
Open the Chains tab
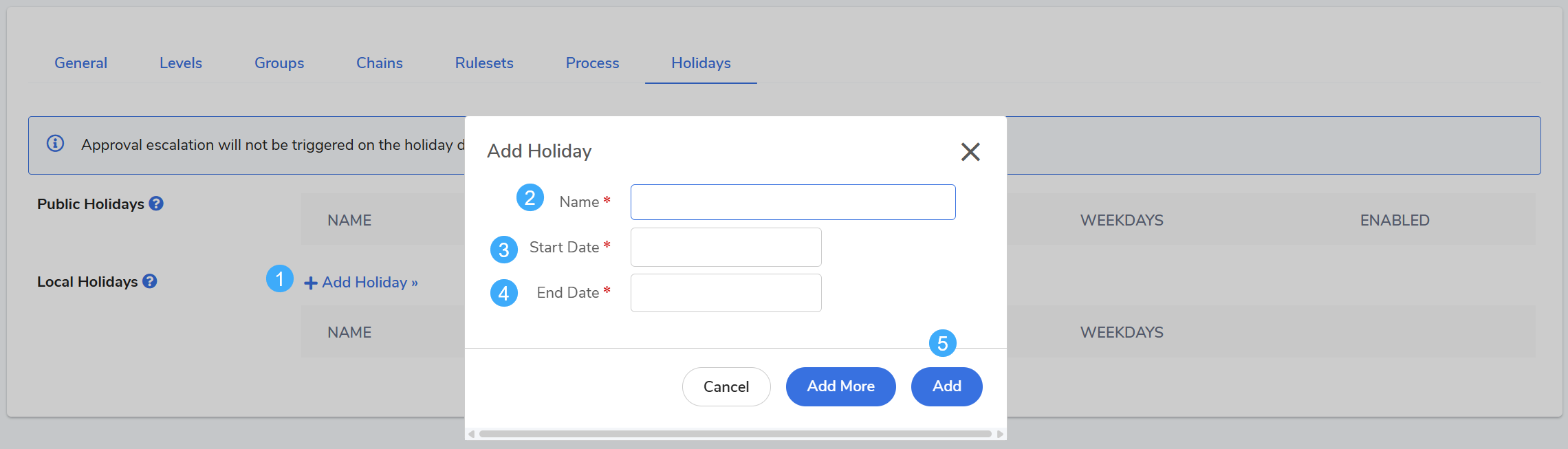point(380,63)
